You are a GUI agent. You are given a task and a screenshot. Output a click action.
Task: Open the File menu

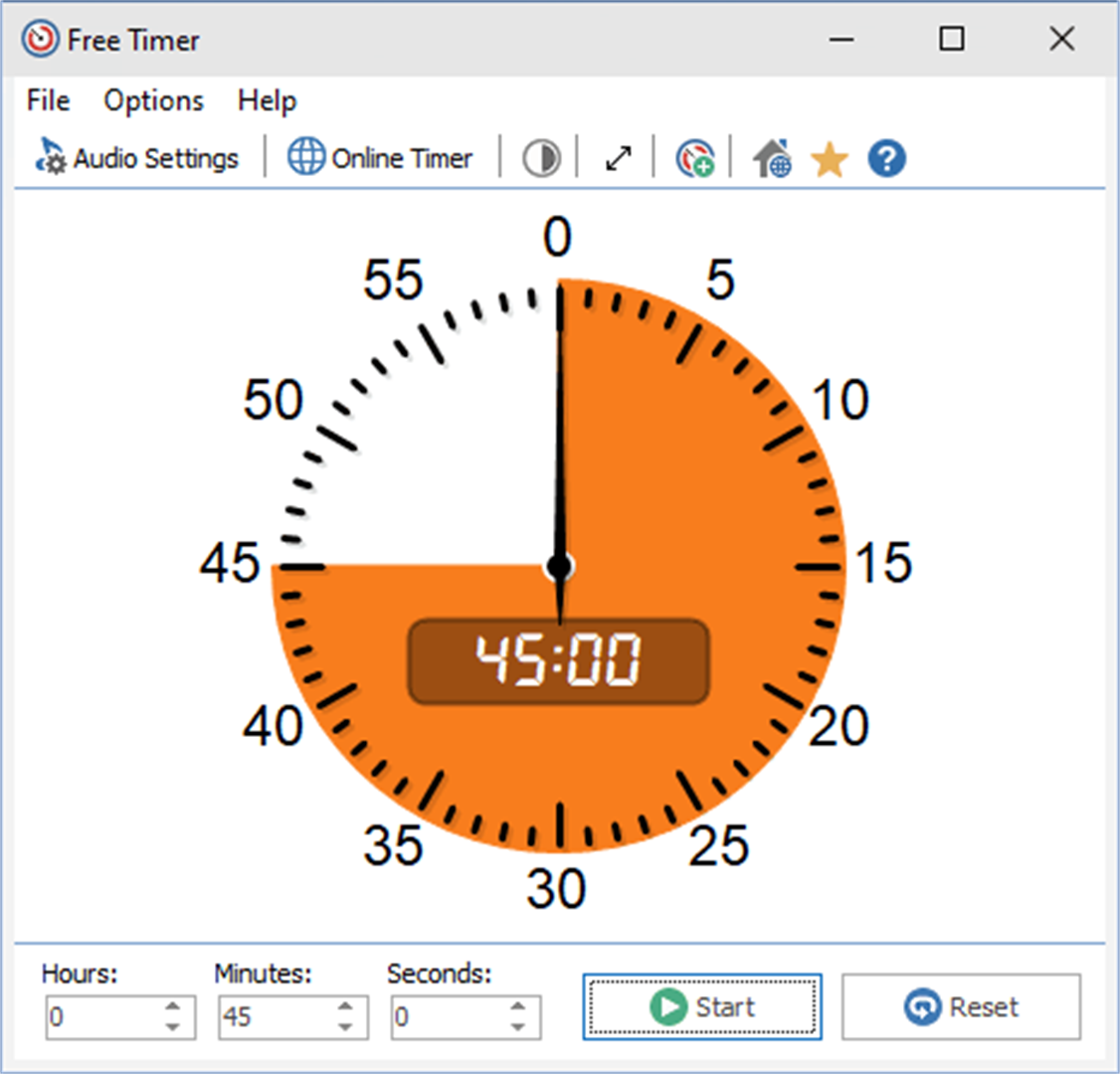point(49,100)
